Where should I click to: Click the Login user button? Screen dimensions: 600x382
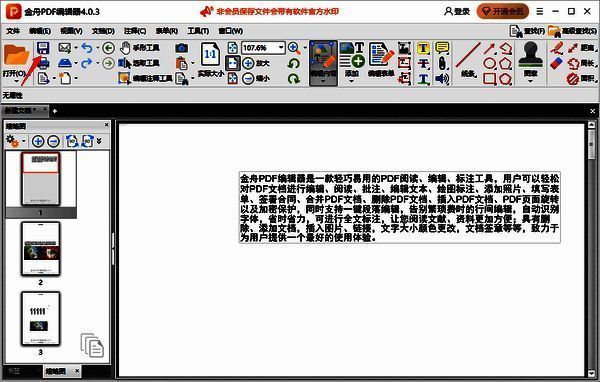coord(457,11)
